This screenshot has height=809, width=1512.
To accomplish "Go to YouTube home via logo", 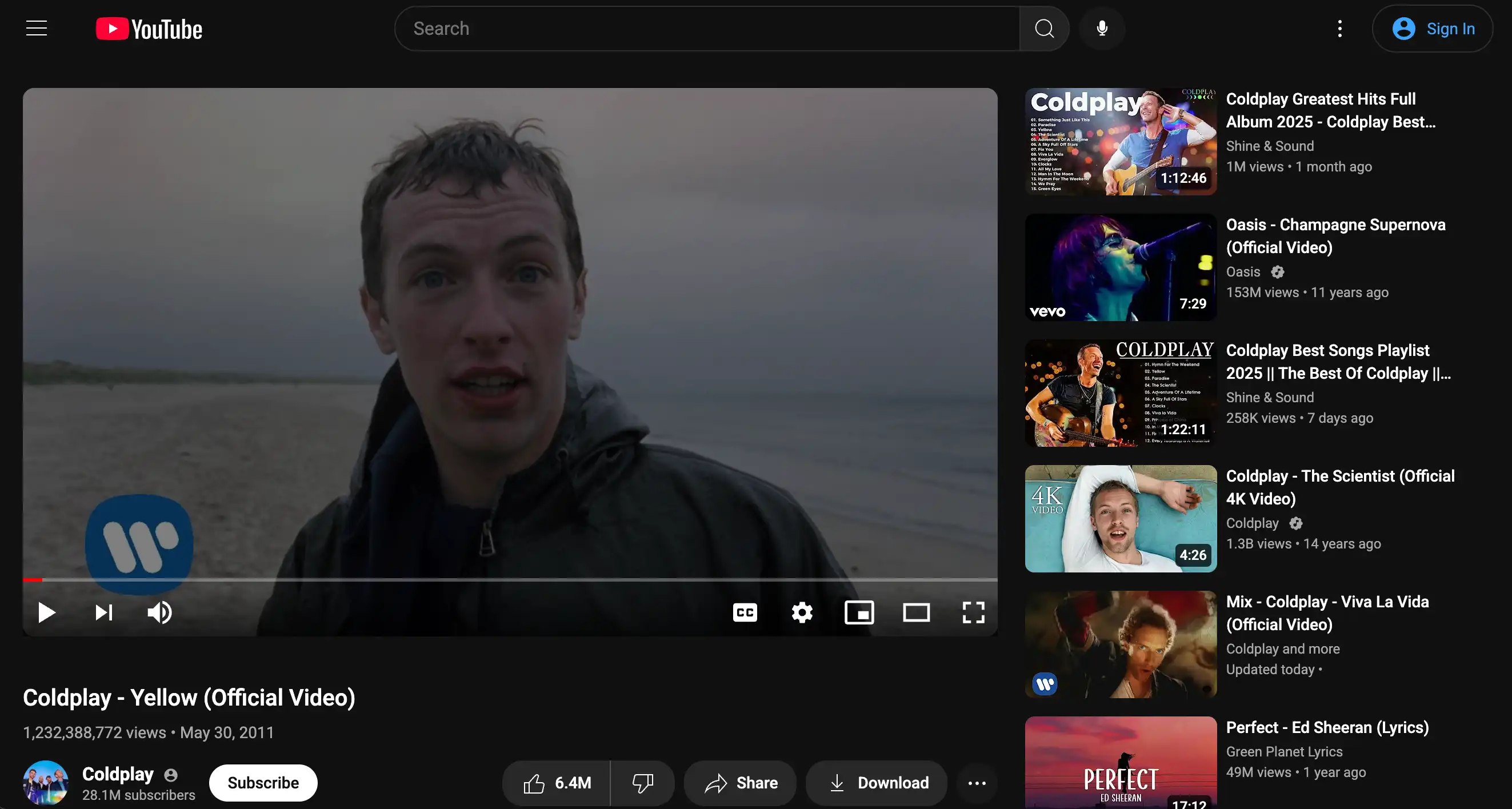I will 149,29.
